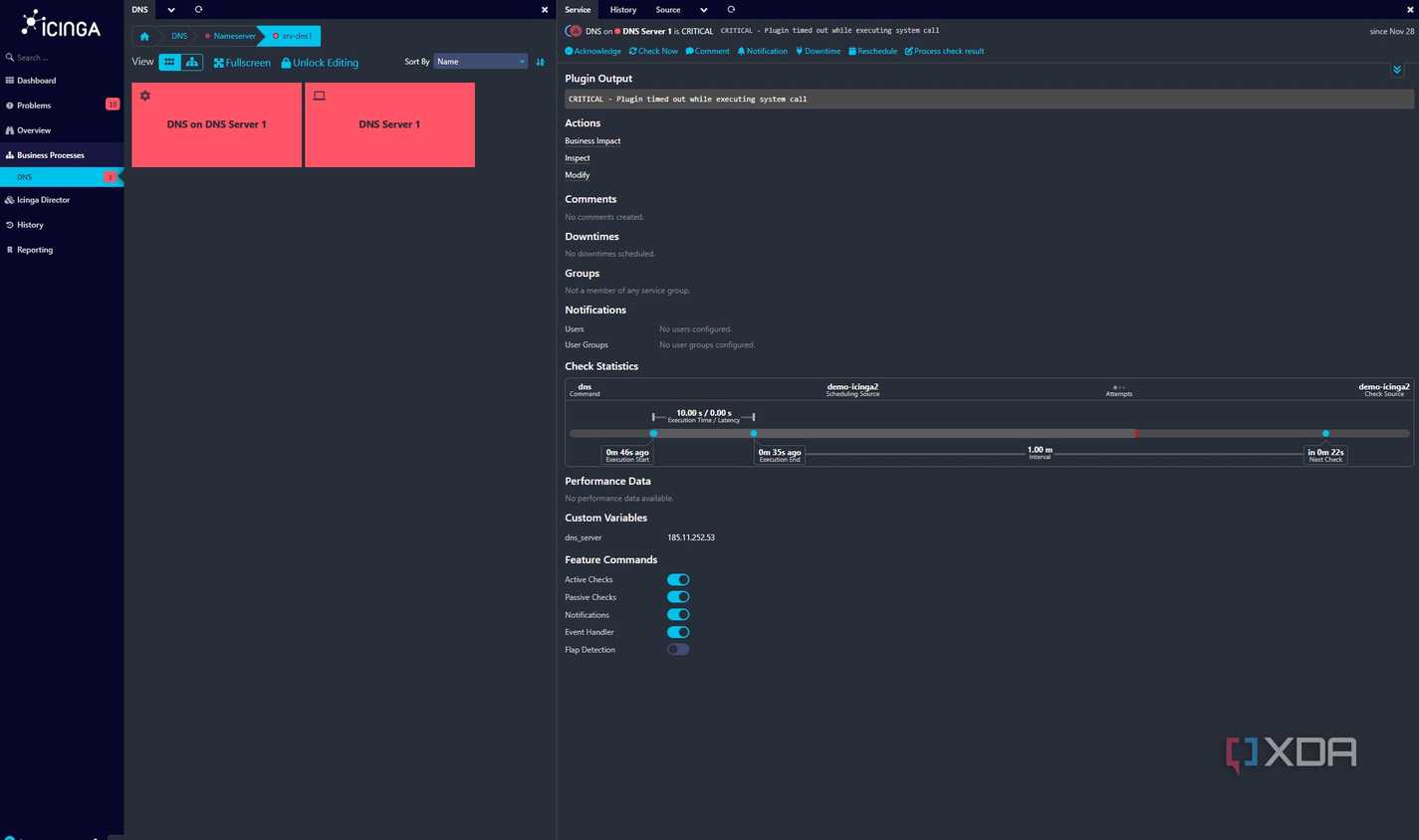
Task: Close the service detail column
Action: point(1410,10)
